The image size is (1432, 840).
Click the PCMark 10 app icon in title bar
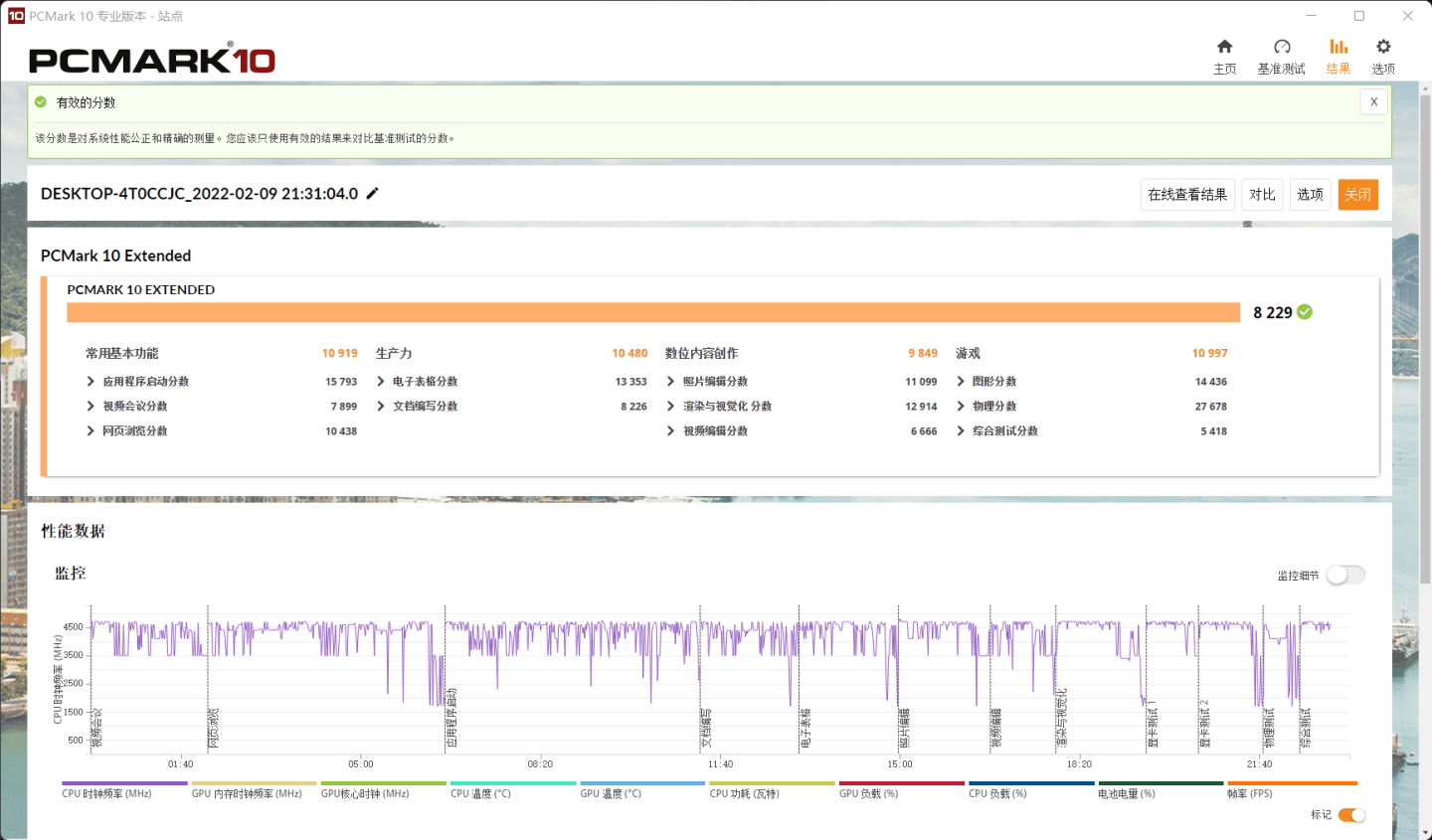[16, 16]
